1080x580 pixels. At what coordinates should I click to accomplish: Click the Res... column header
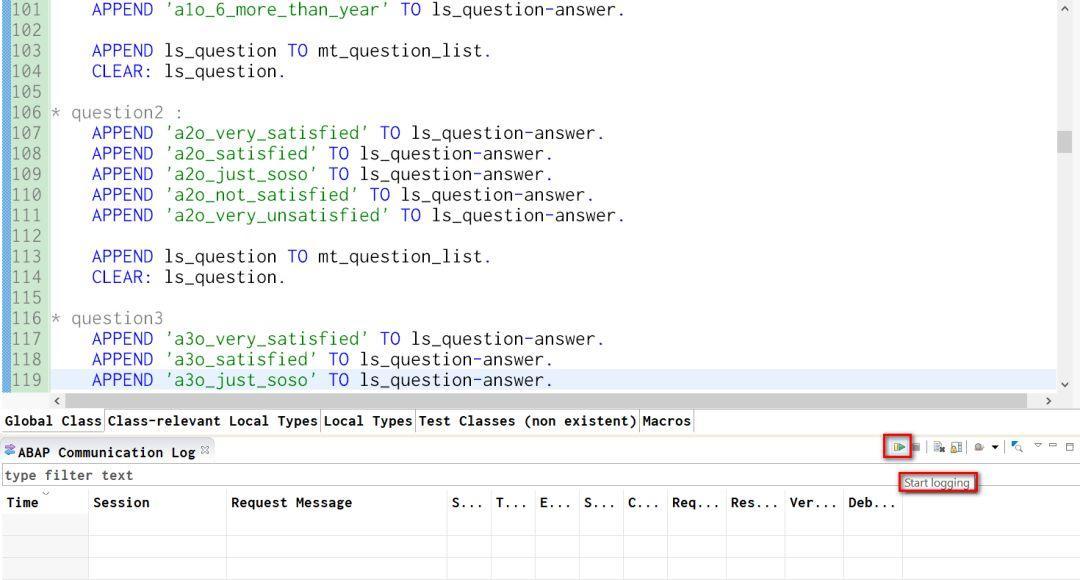(754, 502)
